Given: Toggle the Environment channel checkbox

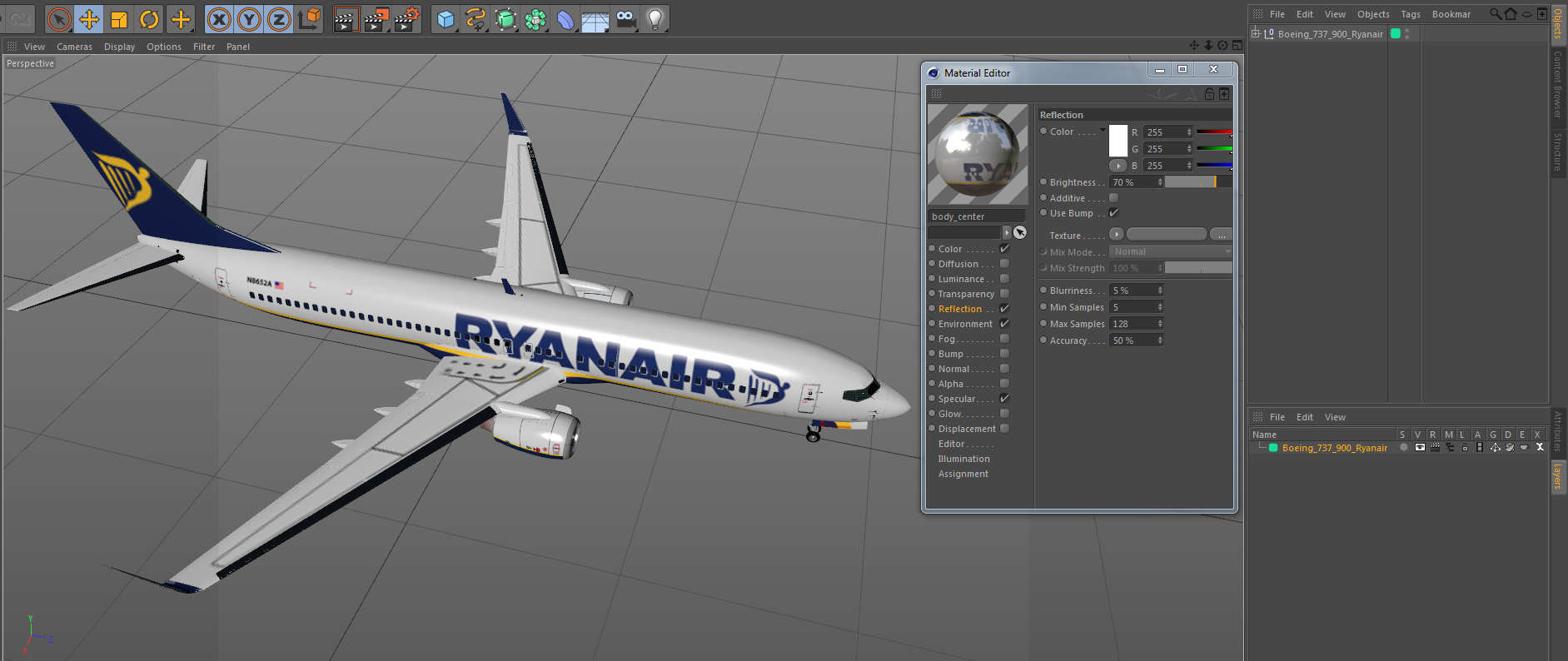Looking at the screenshot, I should [x=1004, y=324].
